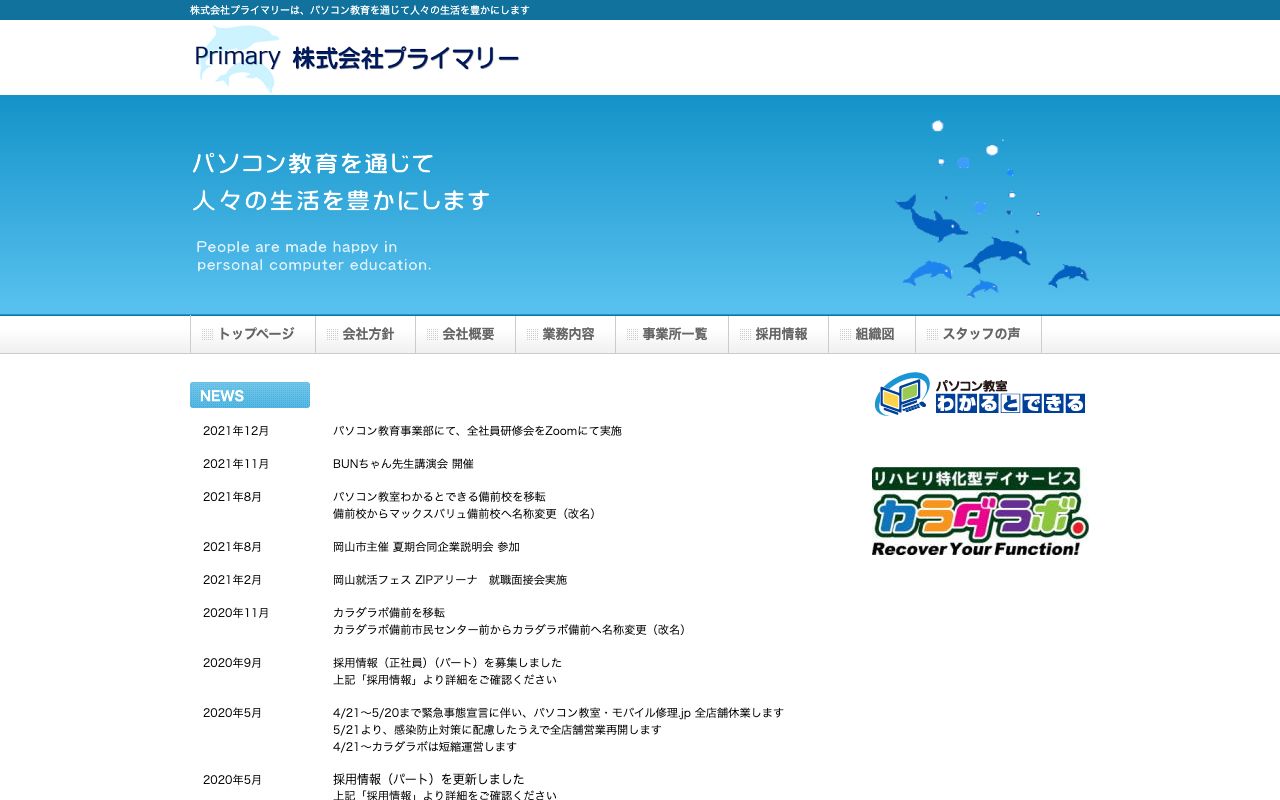
Task: Click the computer icon in the パソコン教室 logo
Action: (x=901, y=393)
